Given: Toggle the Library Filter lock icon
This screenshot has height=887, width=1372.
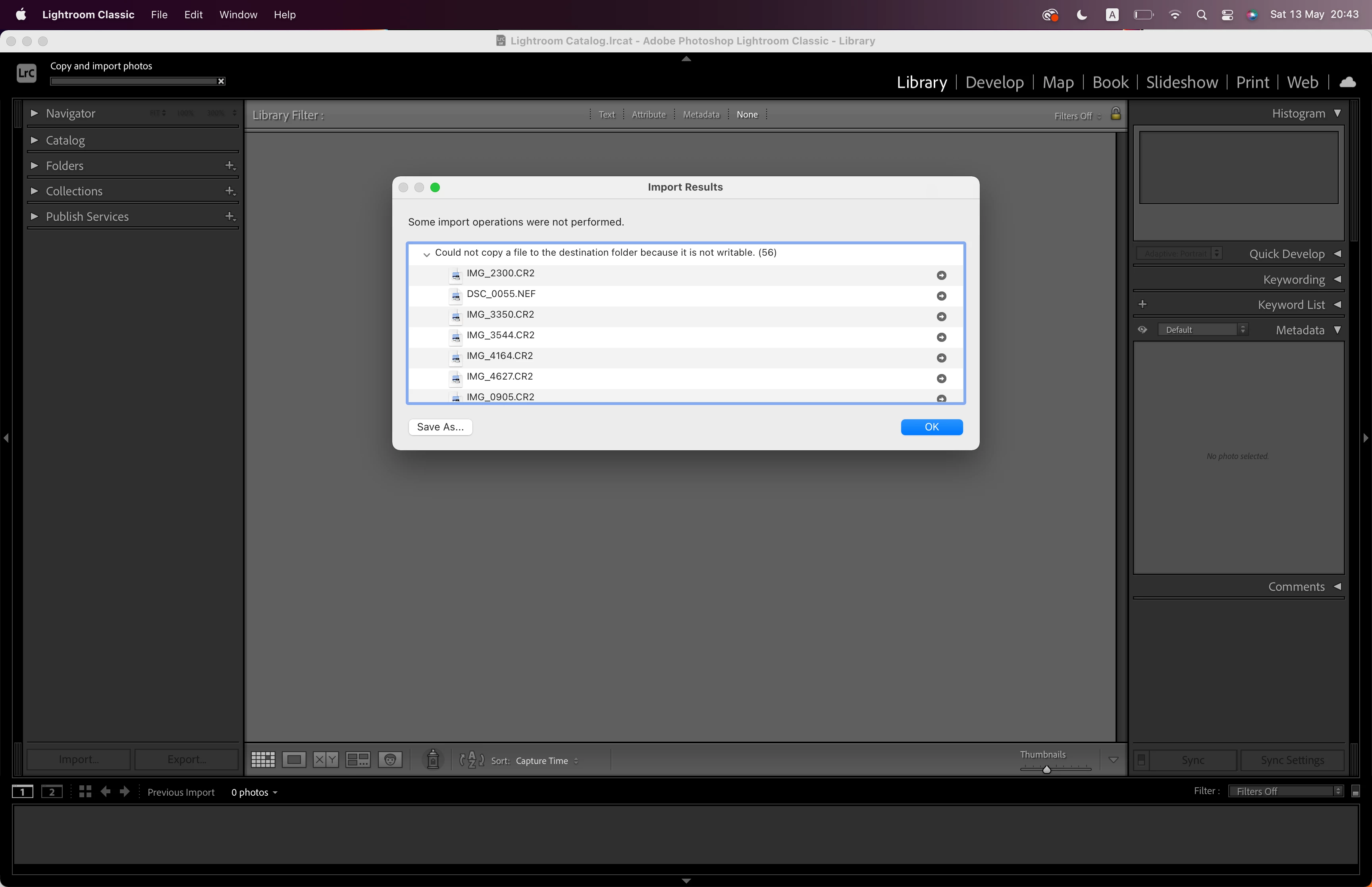Looking at the screenshot, I should [x=1116, y=114].
